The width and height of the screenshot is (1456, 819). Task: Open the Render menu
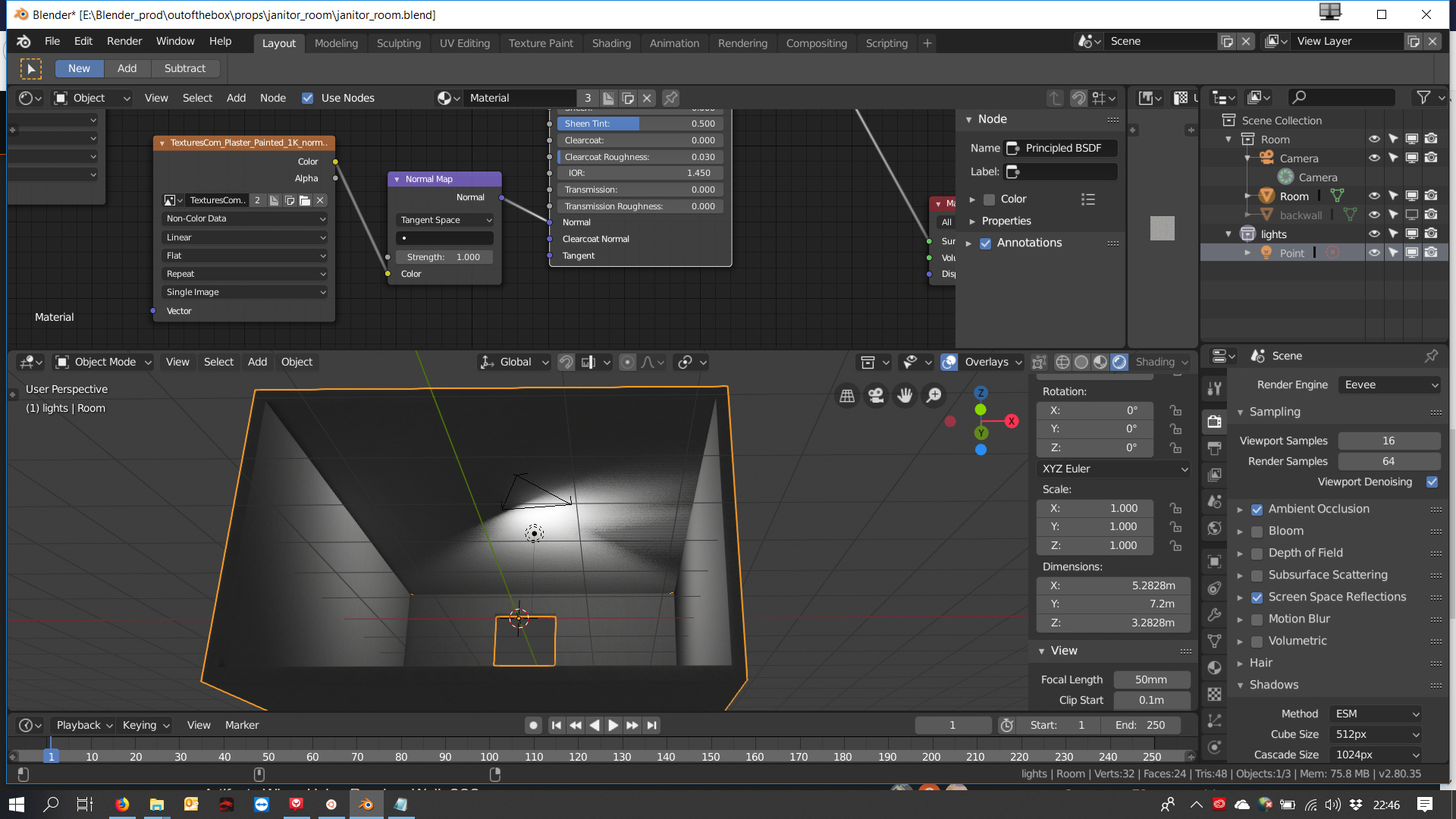pos(124,42)
